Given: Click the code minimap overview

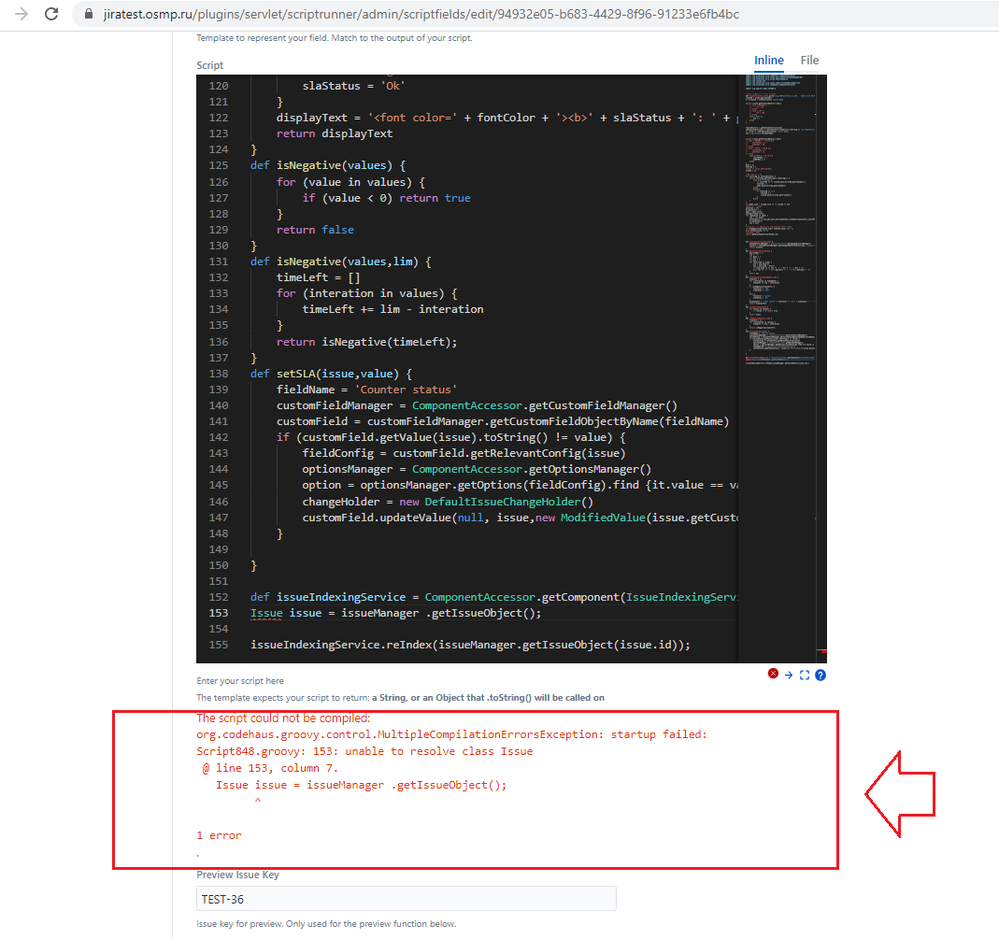Looking at the screenshot, I should pyautogui.click(x=781, y=220).
